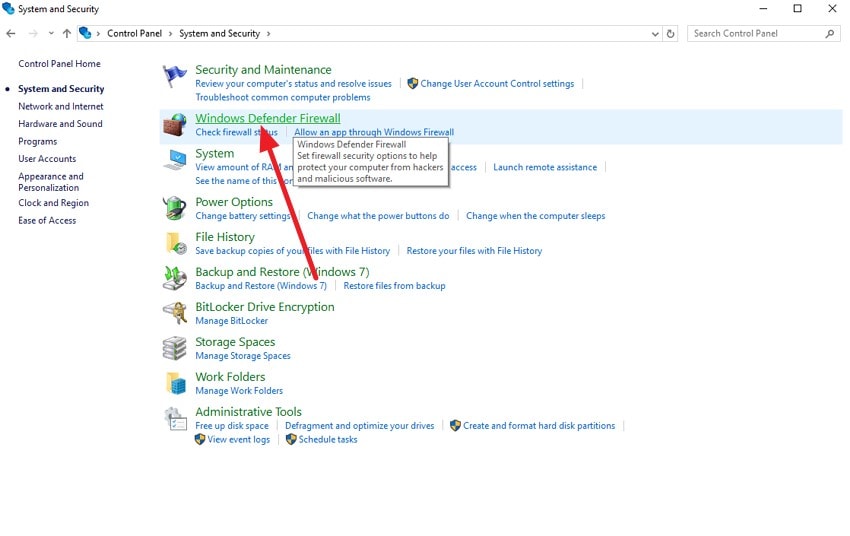850x536 pixels.
Task: Click Free up disk space link
Action: pos(231,426)
